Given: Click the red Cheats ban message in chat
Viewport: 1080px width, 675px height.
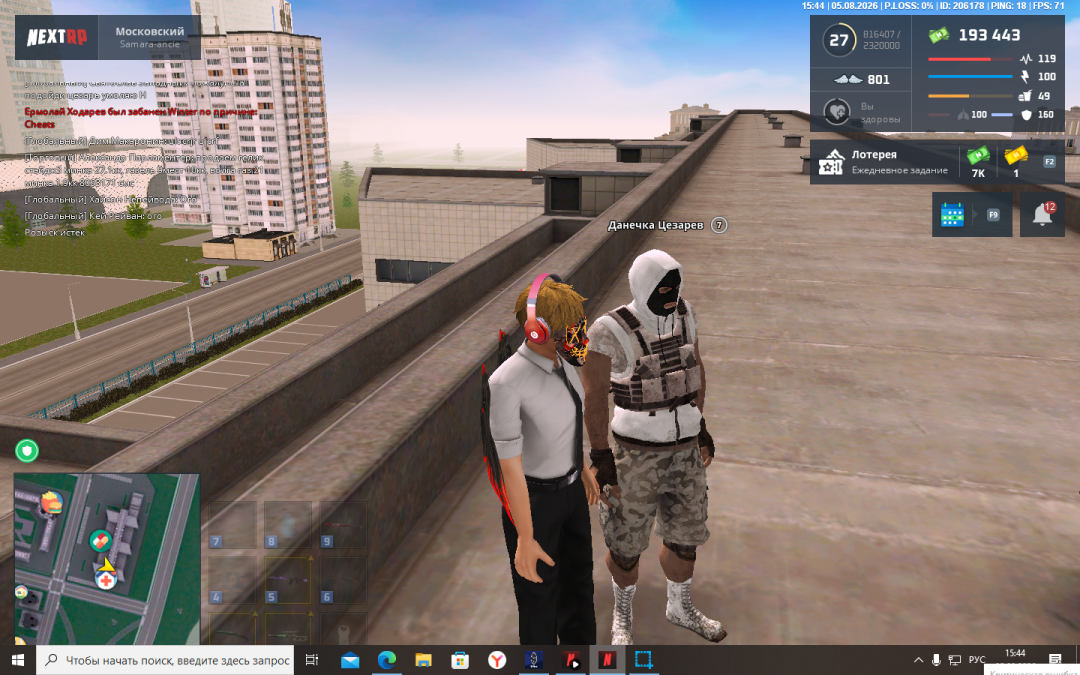Looking at the screenshot, I should (141, 118).
